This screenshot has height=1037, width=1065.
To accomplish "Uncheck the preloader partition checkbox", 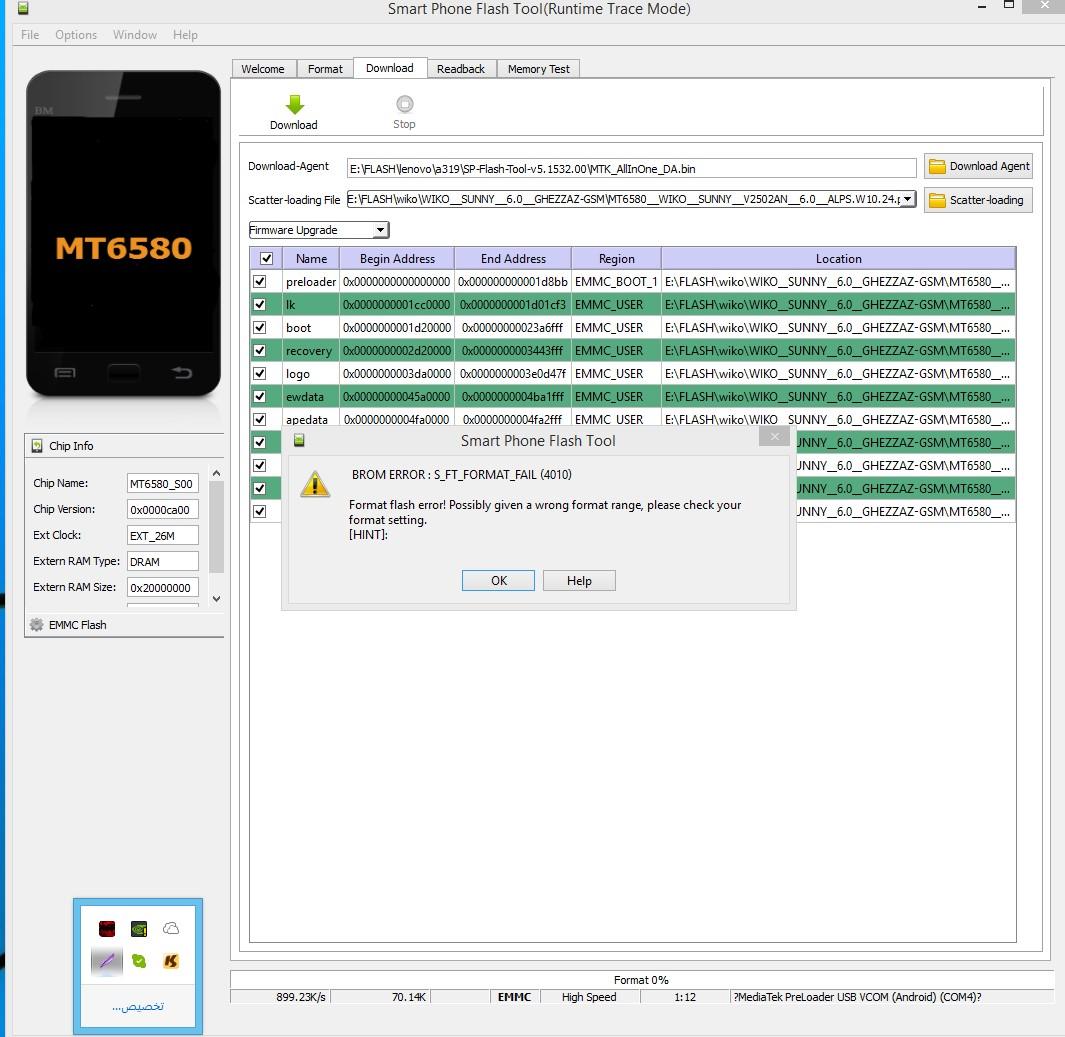I will 259,281.
